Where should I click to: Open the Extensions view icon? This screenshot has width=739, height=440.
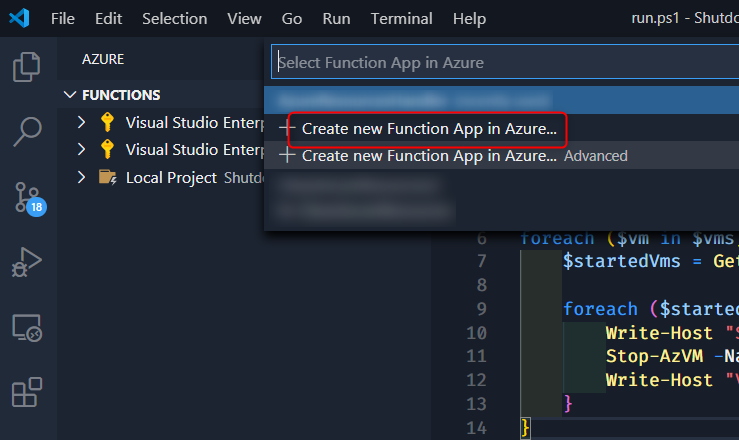pos(27,392)
